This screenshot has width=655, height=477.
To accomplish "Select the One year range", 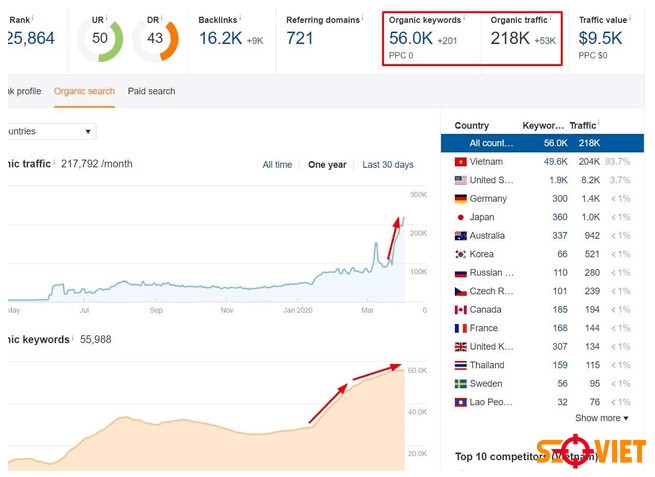I will (327, 165).
